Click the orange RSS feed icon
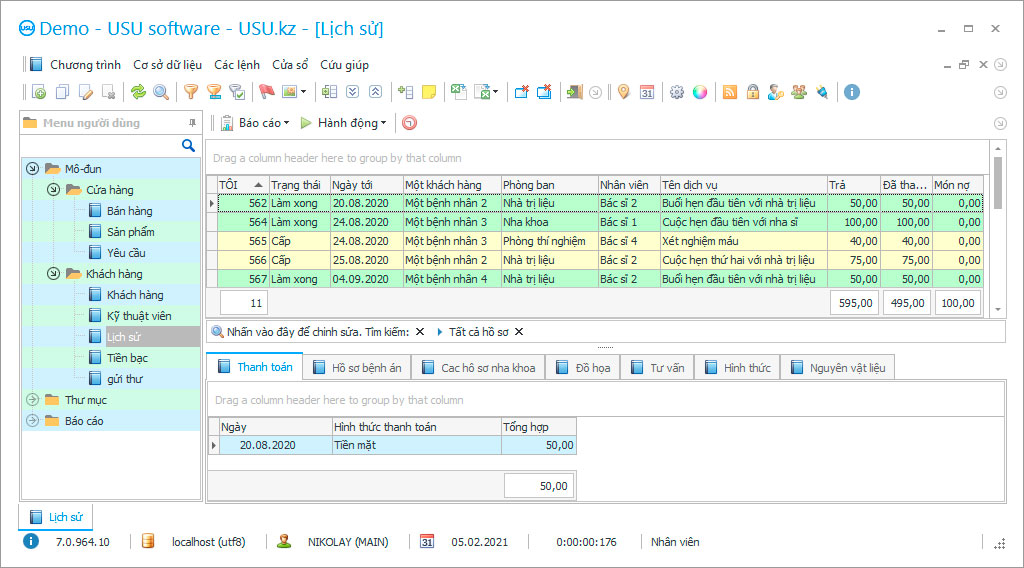1024x568 pixels. [730, 92]
